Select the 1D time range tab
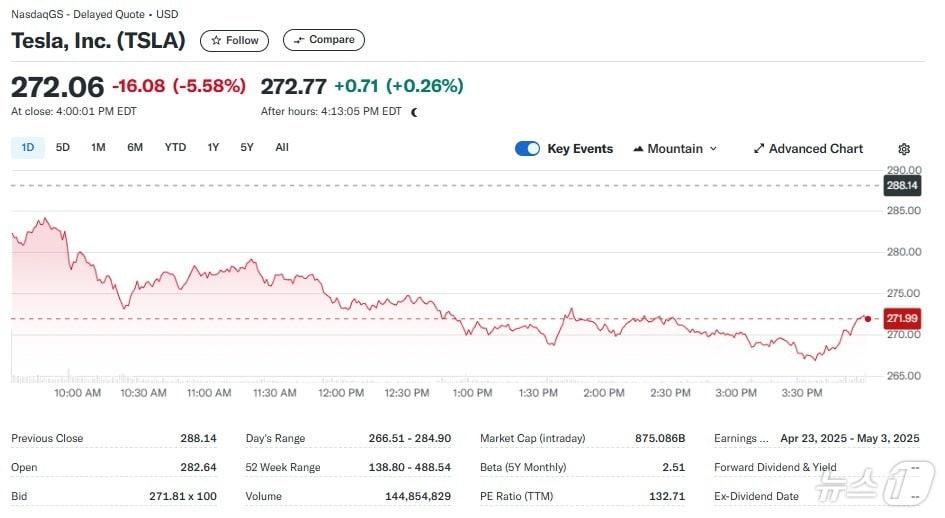This screenshot has height=518, width=945. pos(28,148)
